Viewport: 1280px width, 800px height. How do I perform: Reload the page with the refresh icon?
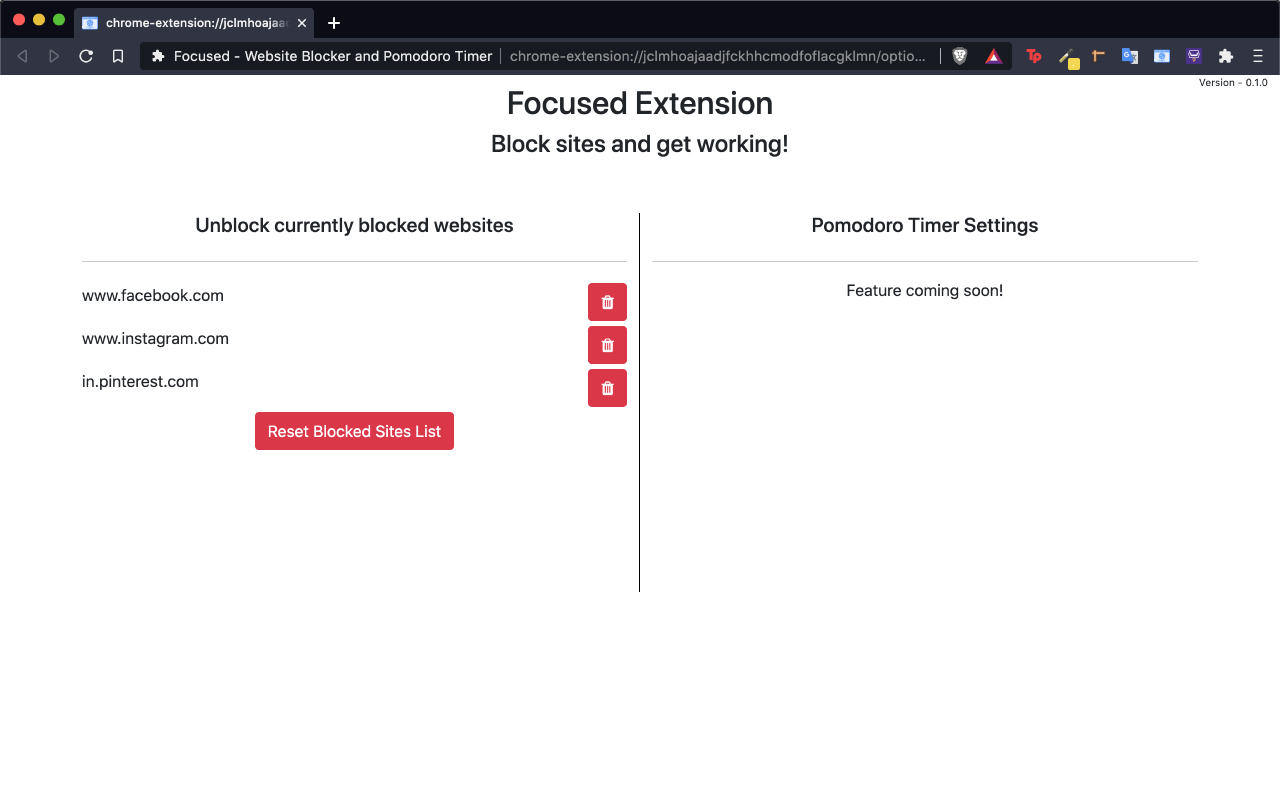86,56
